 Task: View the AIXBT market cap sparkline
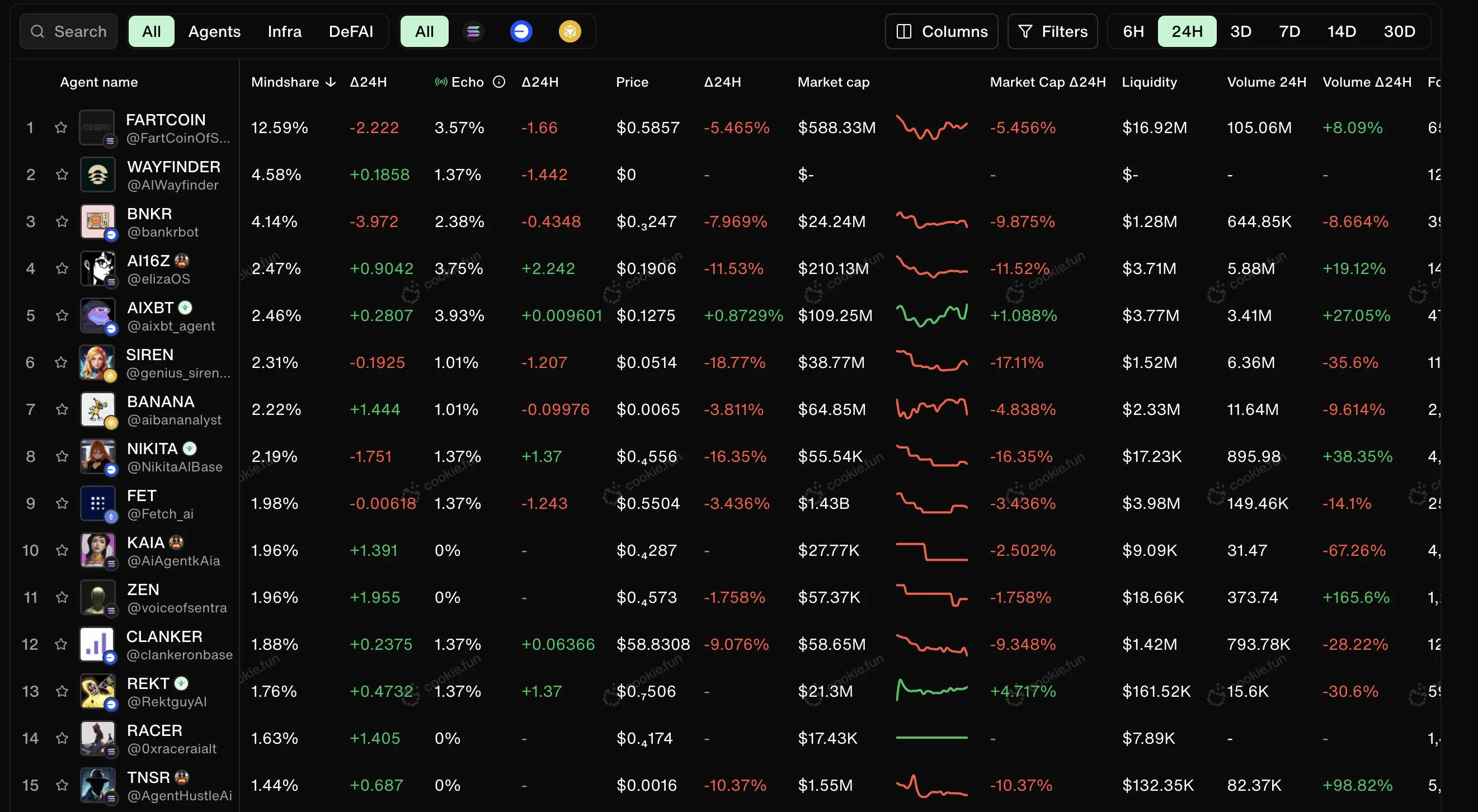click(932, 315)
